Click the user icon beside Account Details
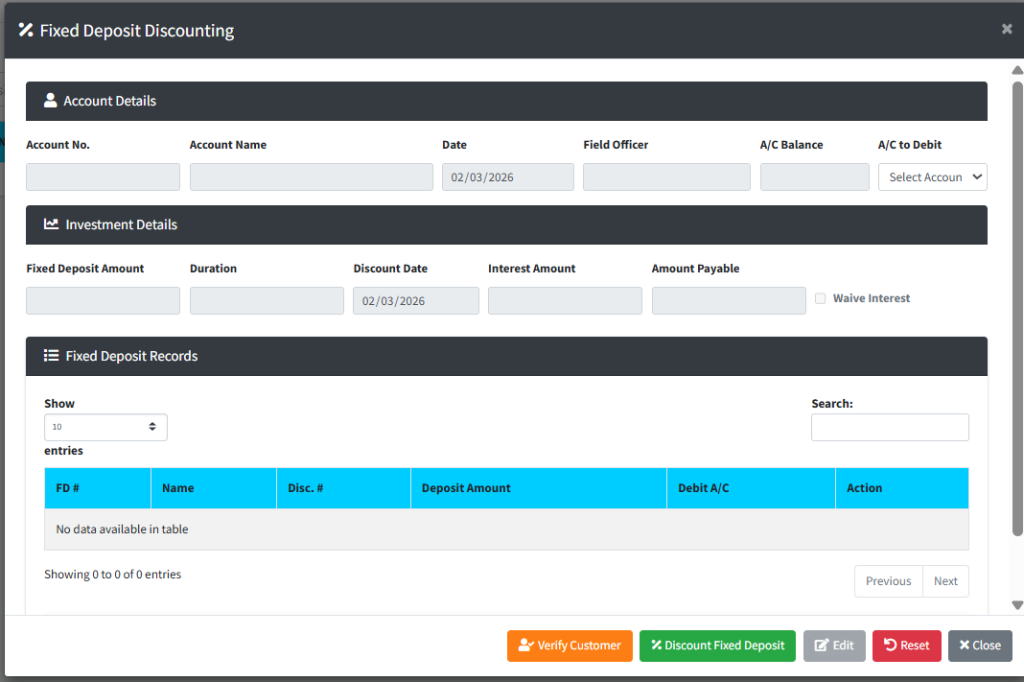This screenshot has width=1024, height=682. (x=50, y=101)
